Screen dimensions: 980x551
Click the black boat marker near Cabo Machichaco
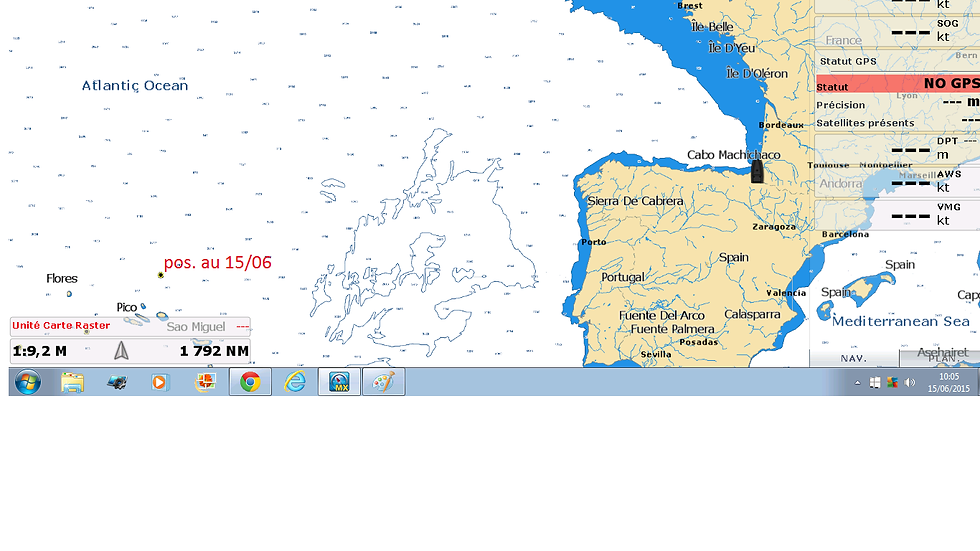point(757,171)
